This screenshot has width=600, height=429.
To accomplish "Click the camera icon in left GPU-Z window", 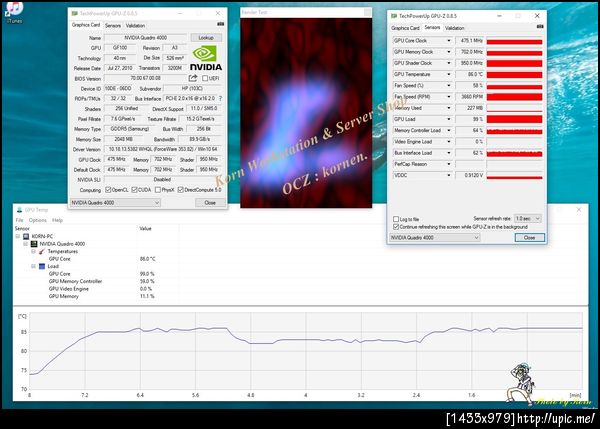I will pos(220,24).
